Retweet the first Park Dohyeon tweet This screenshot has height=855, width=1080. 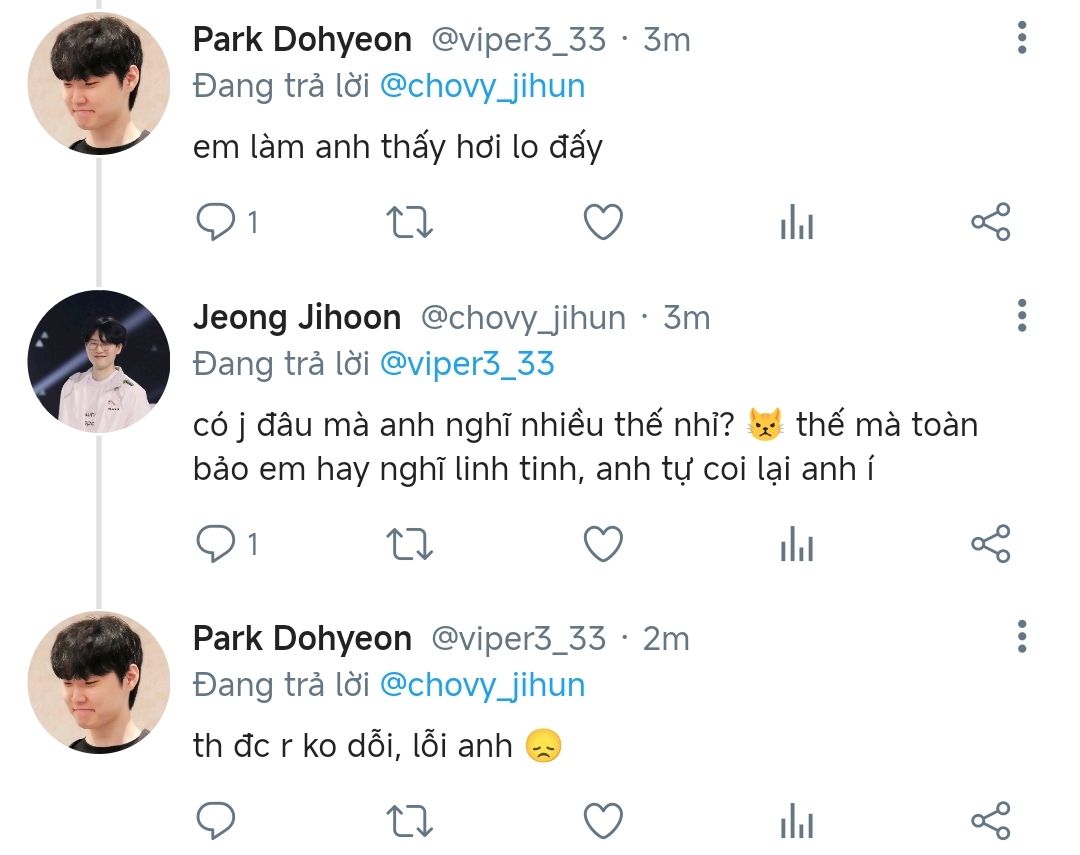[409, 222]
